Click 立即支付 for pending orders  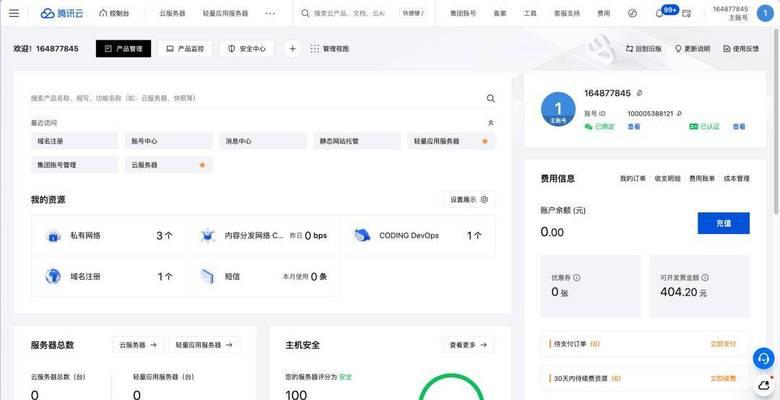[723, 344]
